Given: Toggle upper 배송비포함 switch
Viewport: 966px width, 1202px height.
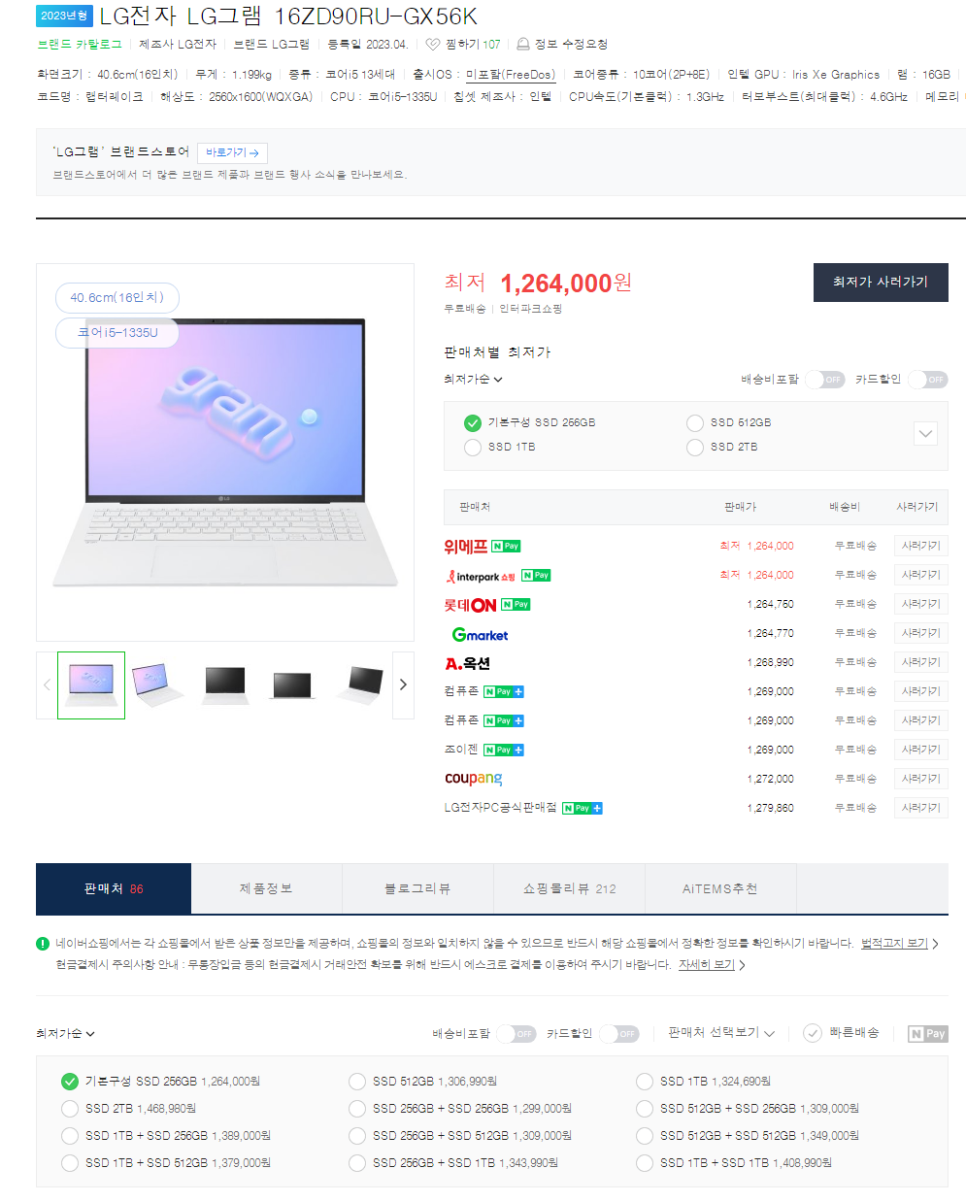Looking at the screenshot, I should point(825,380).
